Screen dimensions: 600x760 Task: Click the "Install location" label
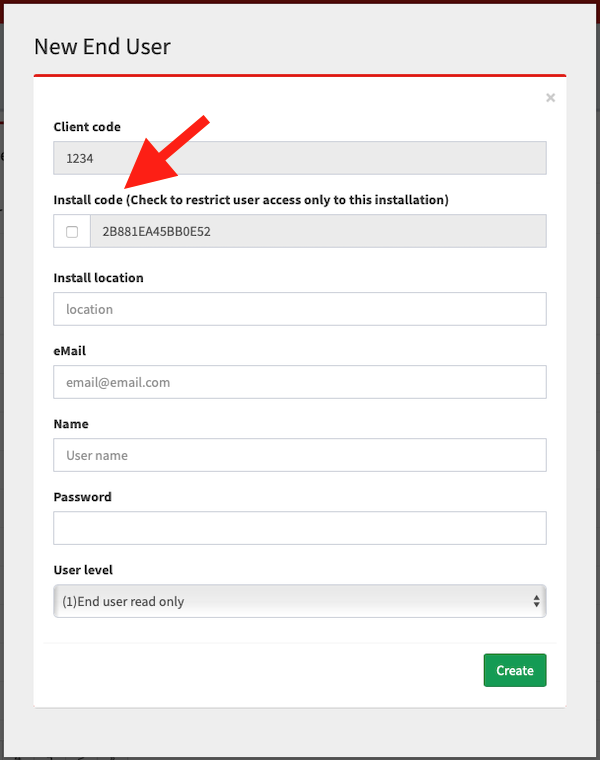[98, 278]
